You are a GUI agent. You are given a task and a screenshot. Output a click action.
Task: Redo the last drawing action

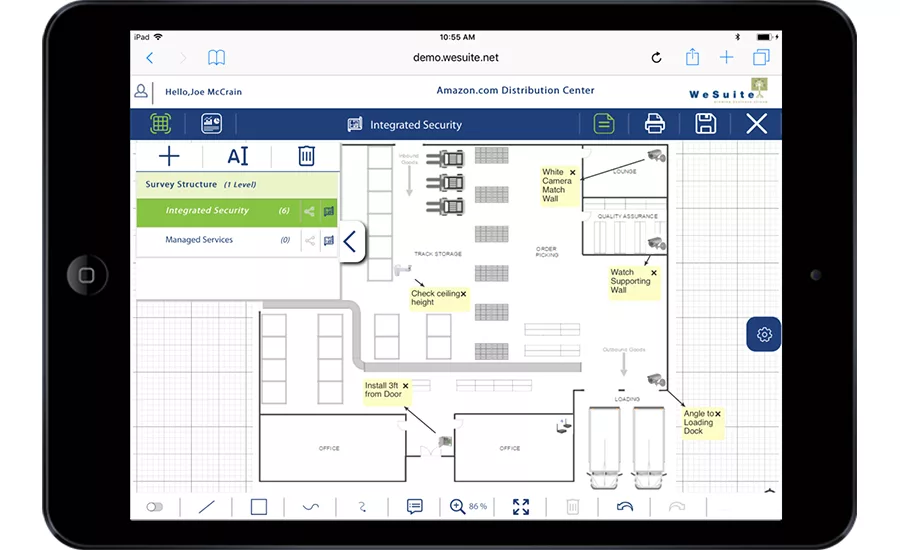click(x=677, y=506)
